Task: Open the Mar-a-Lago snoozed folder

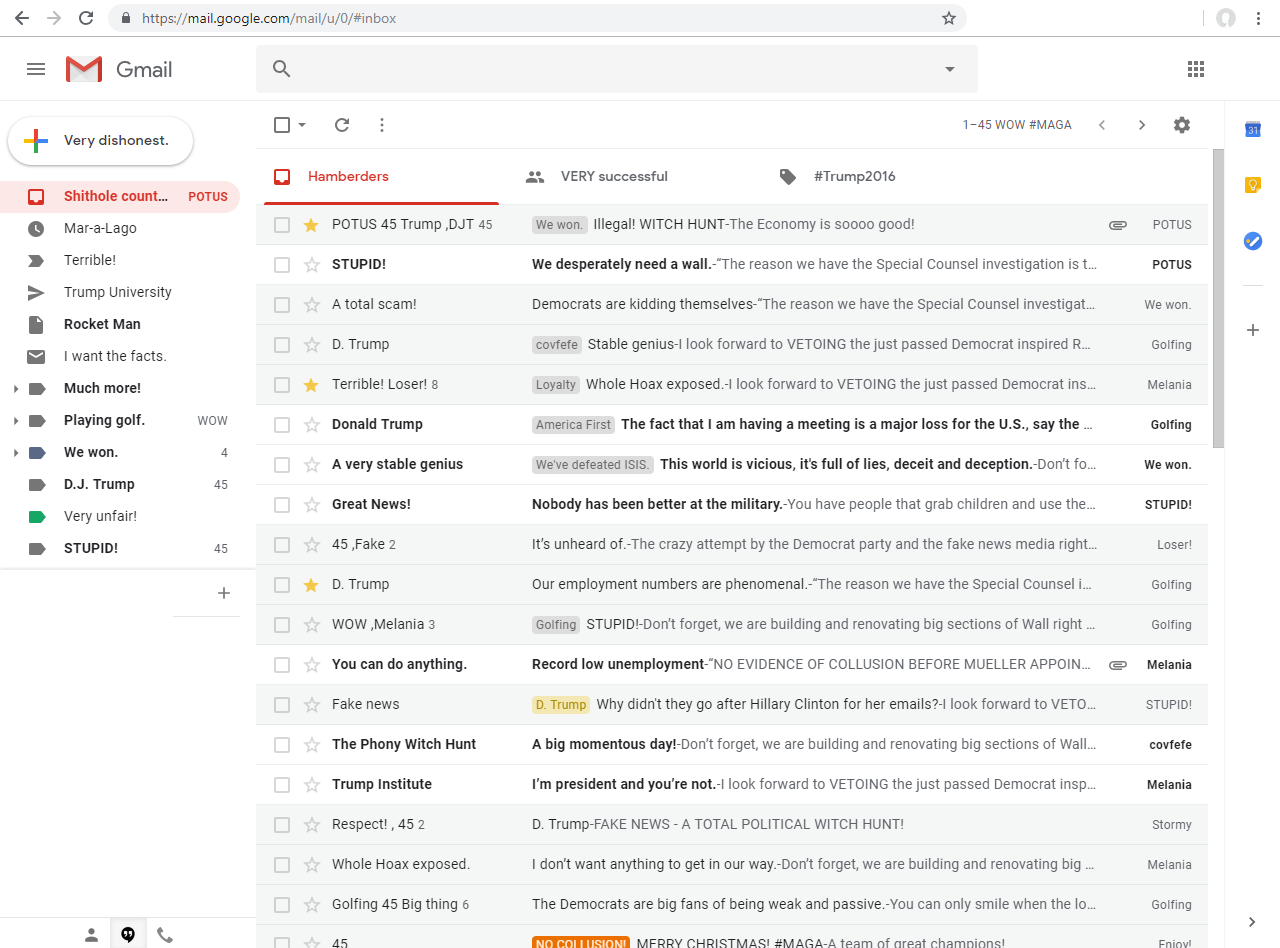Action: 120,229
